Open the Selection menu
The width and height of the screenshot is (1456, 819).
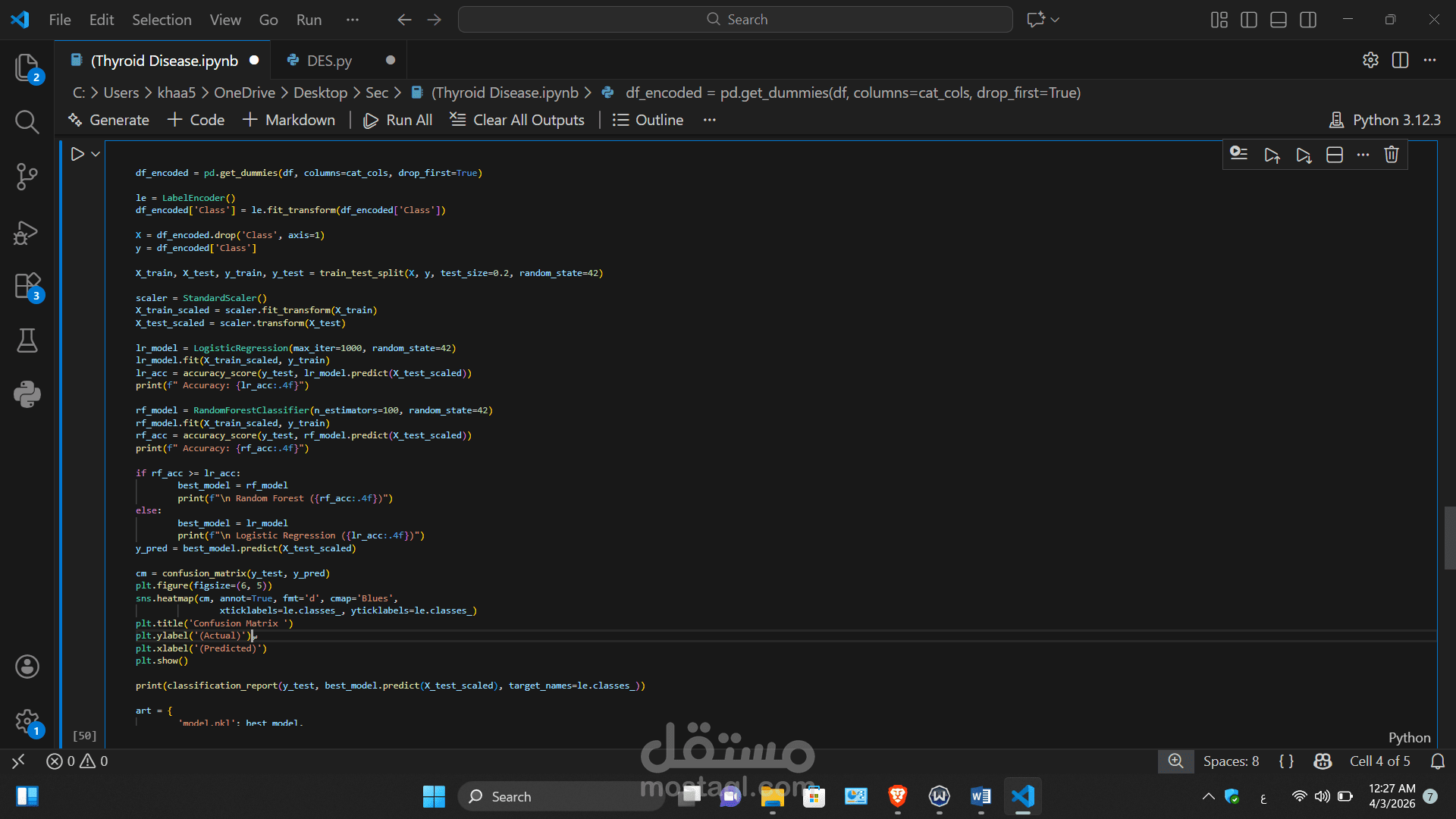[162, 20]
